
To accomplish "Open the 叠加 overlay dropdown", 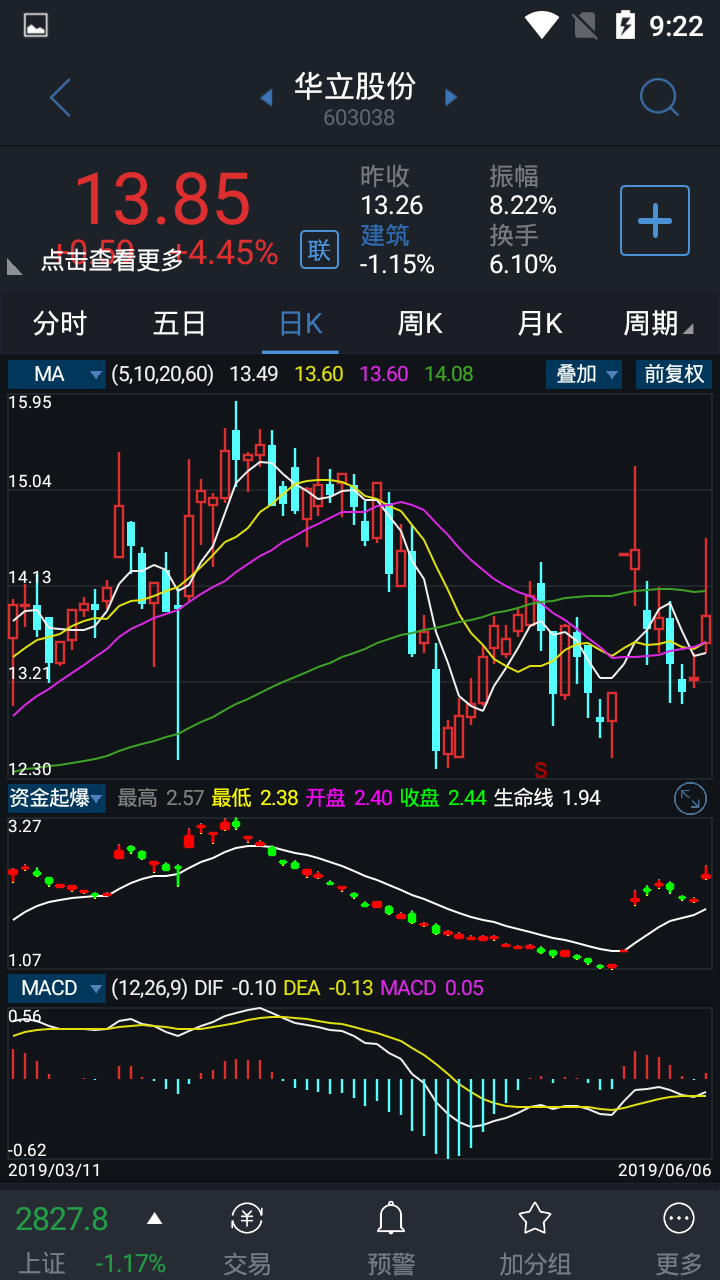I will point(584,374).
